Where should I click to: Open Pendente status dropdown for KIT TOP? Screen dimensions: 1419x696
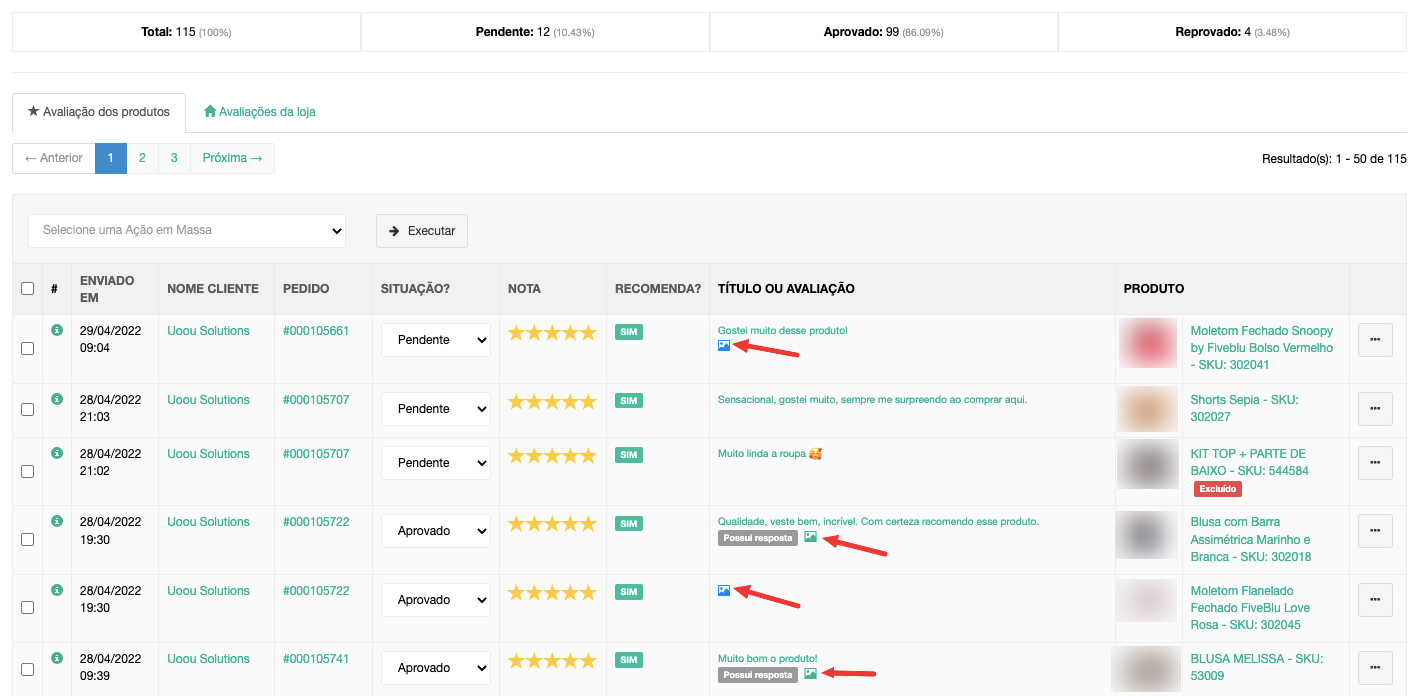pos(436,463)
